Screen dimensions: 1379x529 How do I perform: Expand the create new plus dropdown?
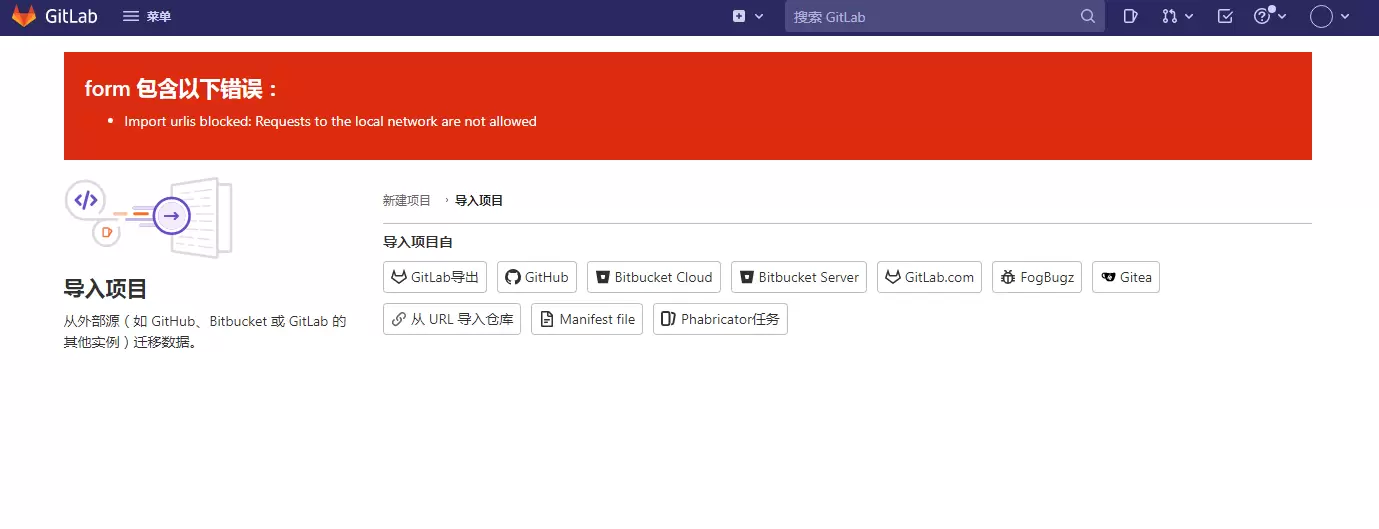747,16
